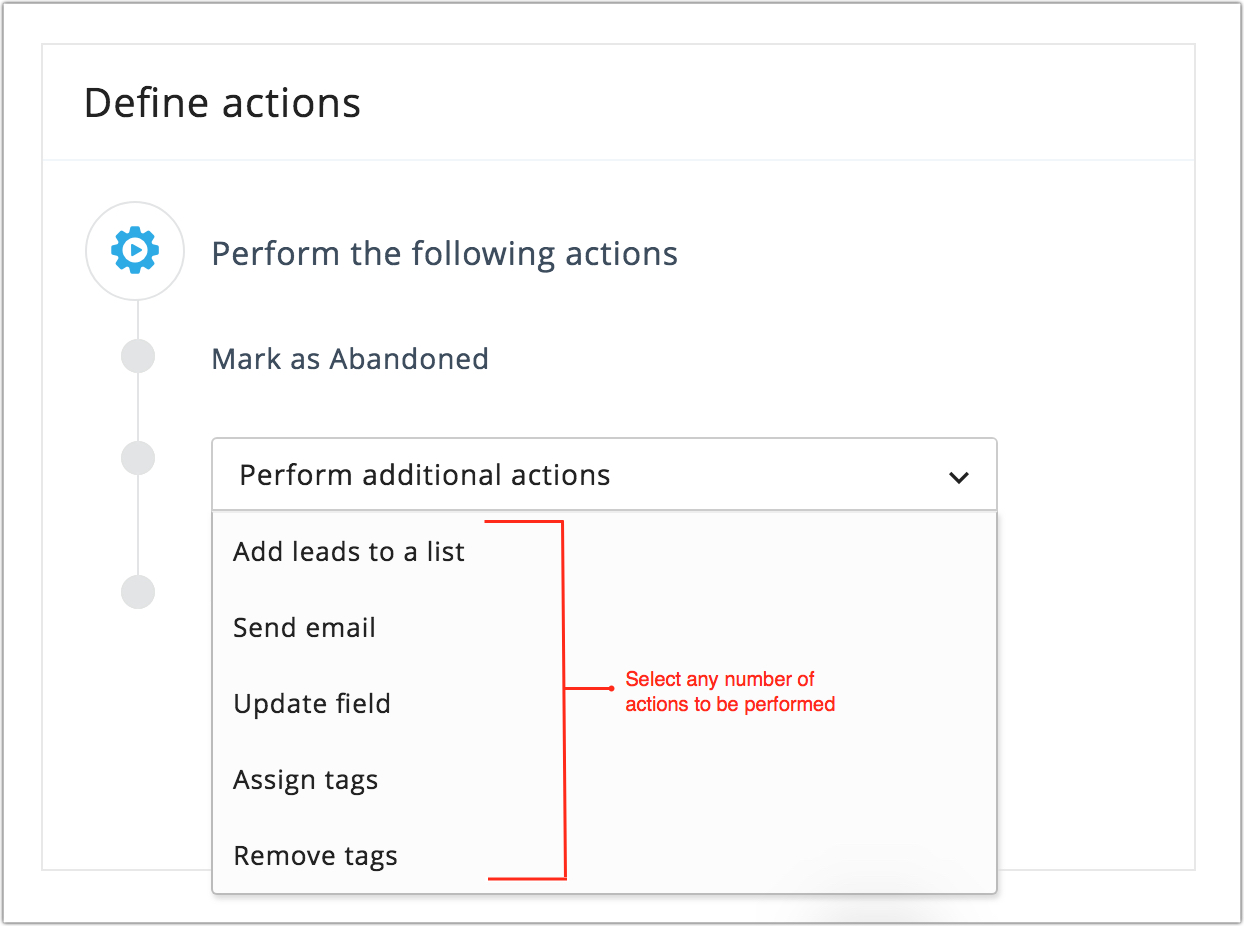Click the step dot beside Mark as Abandoned
The height and width of the screenshot is (926, 1244).
pos(138,356)
